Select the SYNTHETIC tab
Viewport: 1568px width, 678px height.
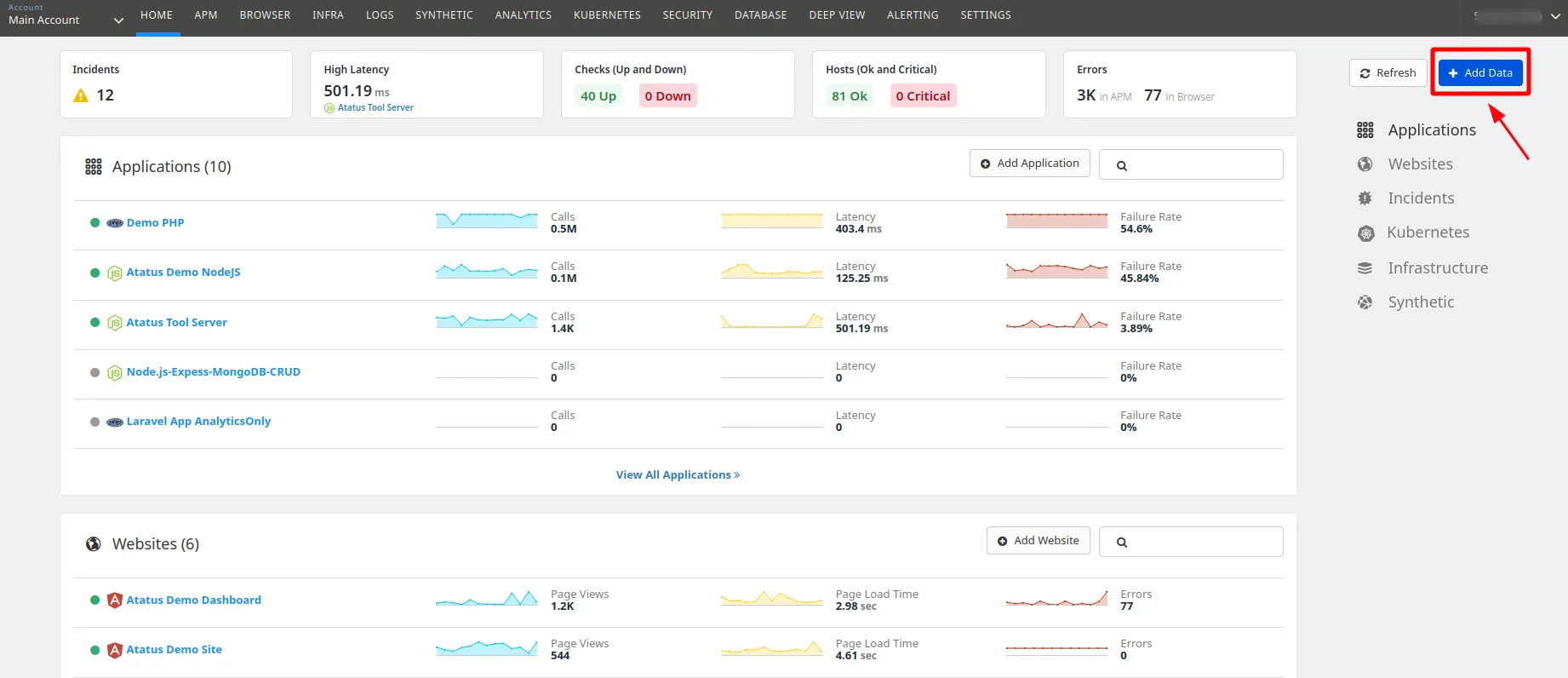tap(444, 15)
